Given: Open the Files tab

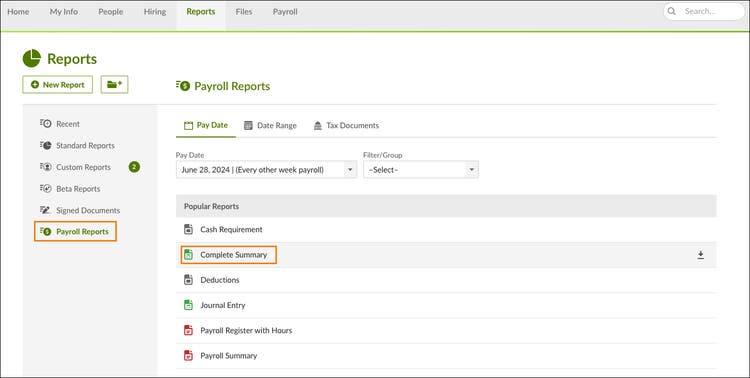Looking at the screenshot, I should [x=244, y=11].
